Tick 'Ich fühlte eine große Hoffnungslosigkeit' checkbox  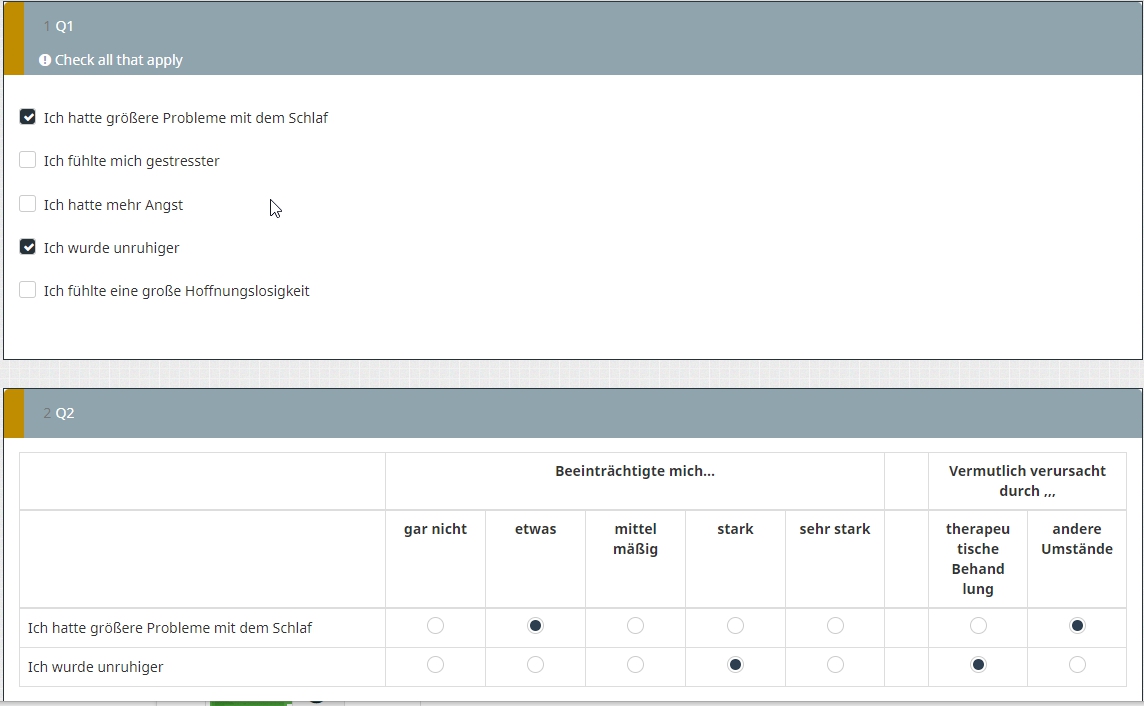click(x=28, y=290)
